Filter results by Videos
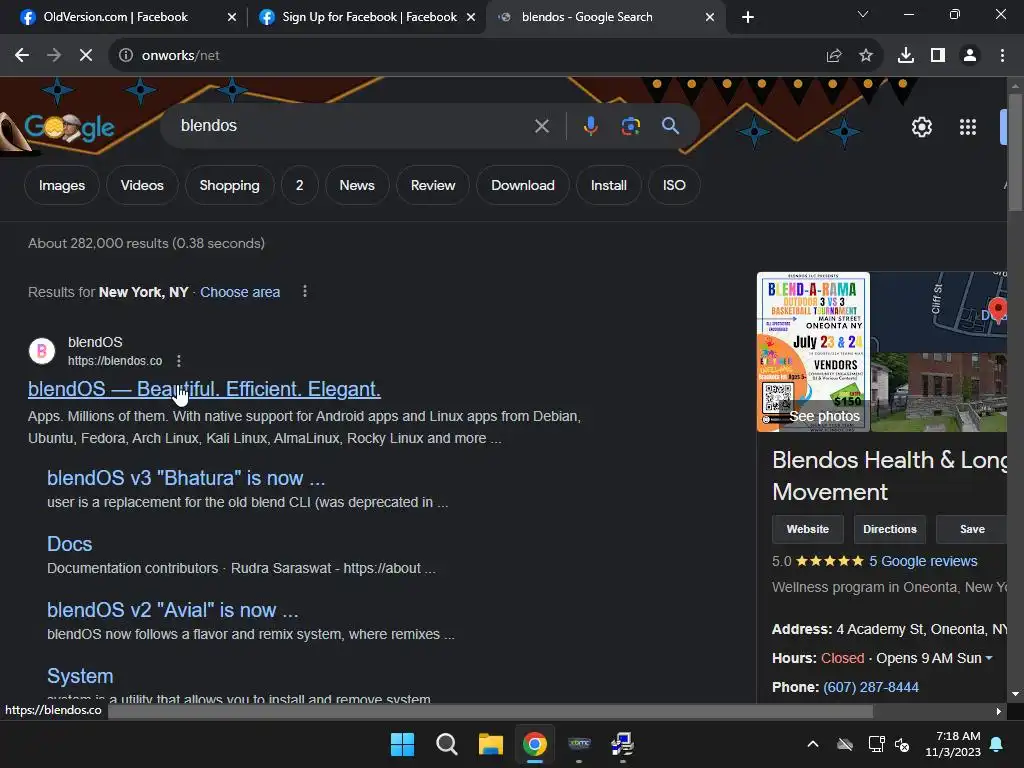Image resolution: width=1024 pixels, height=768 pixels. 142,185
